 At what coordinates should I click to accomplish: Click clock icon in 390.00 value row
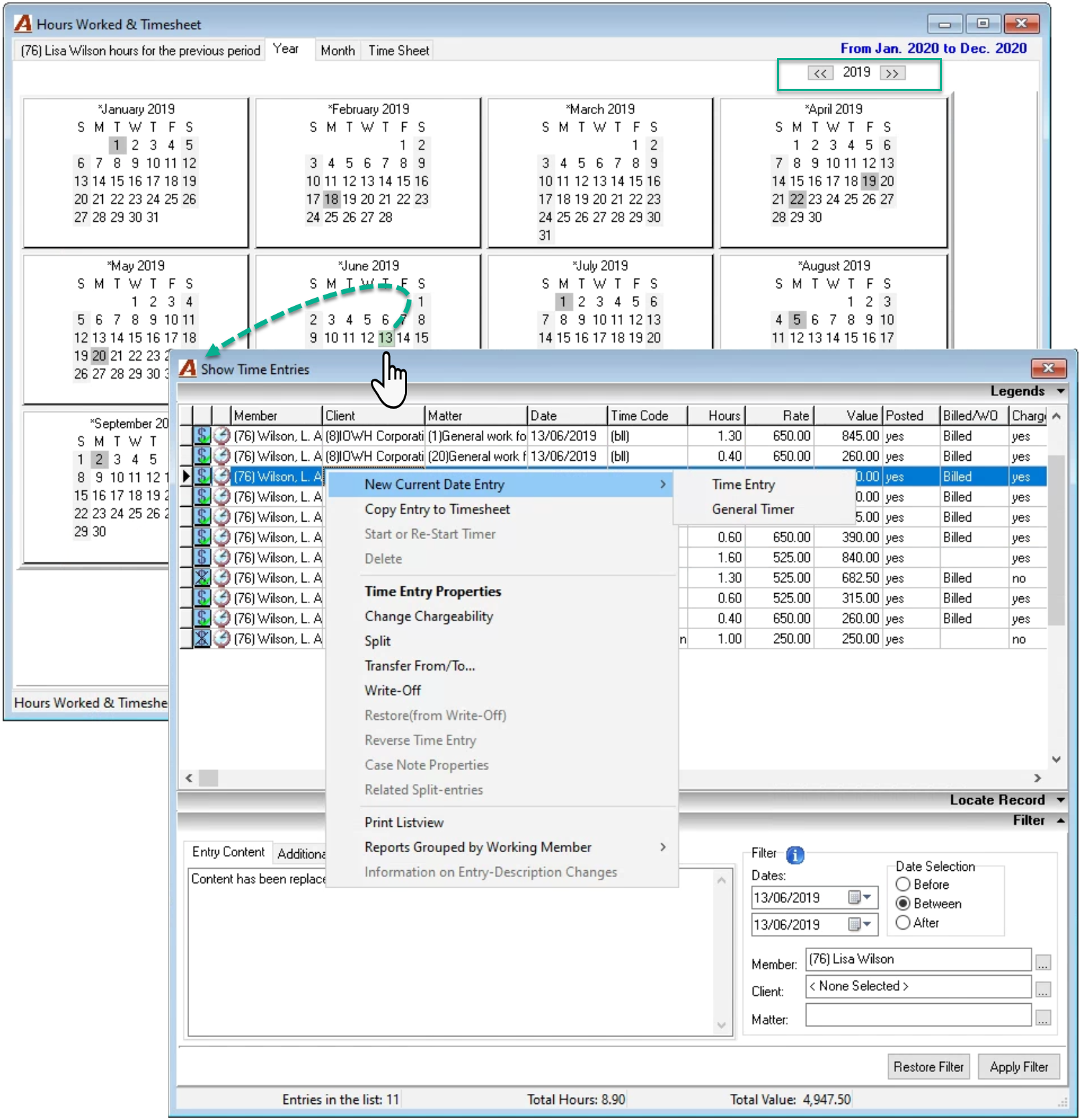click(x=222, y=537)
